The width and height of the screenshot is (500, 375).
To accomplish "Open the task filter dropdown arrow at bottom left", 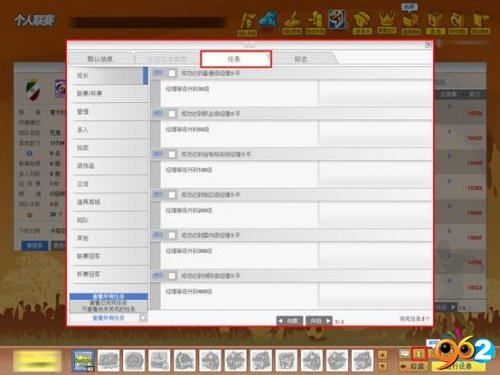I will 143,318.
